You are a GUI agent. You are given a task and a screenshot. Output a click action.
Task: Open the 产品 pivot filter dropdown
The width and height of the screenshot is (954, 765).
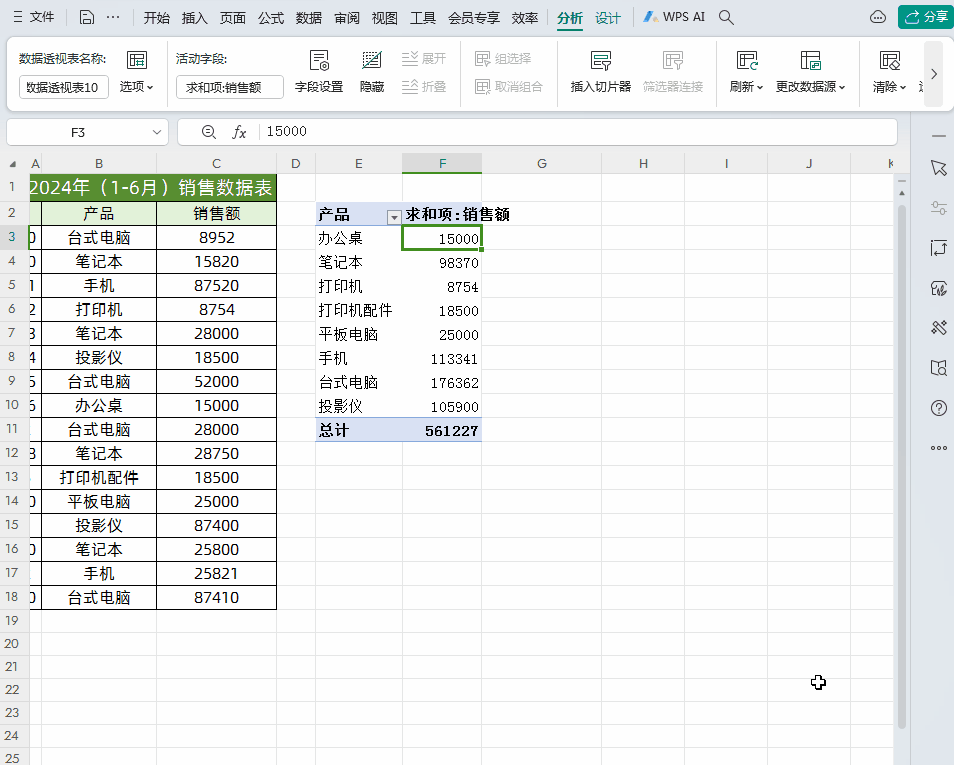coord(394,217)
